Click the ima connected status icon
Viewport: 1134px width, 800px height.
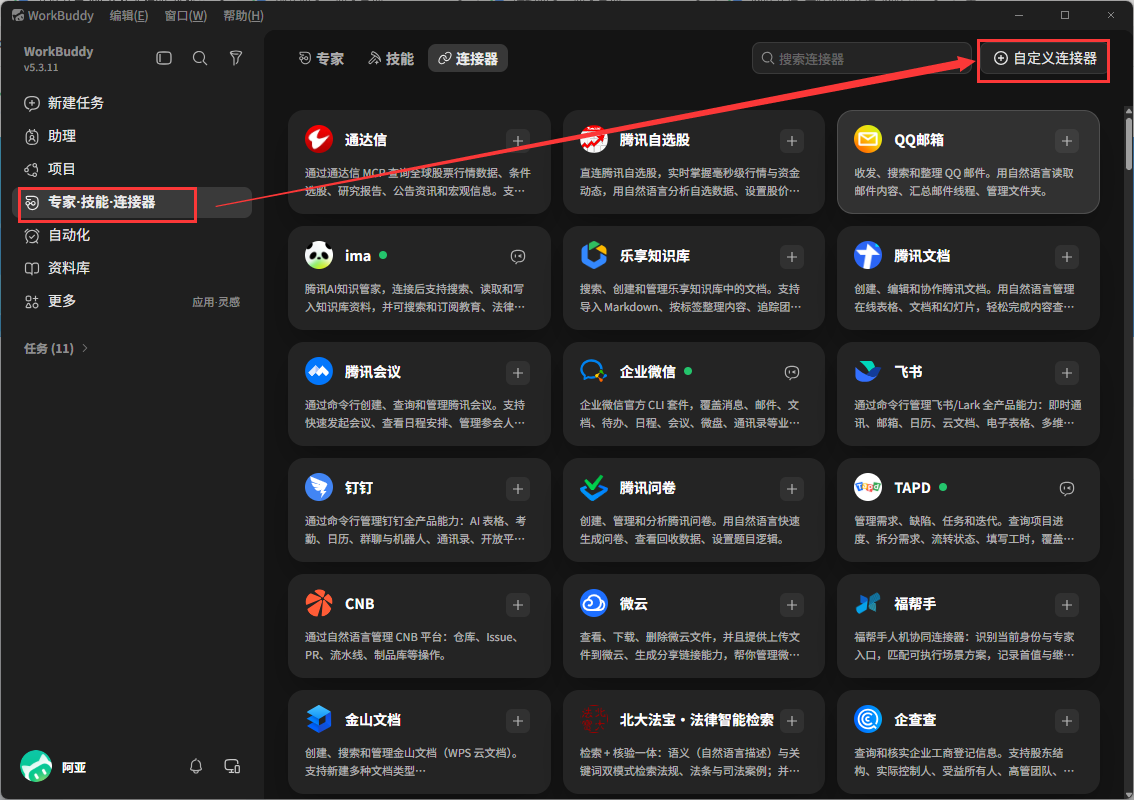coord(518,257)
